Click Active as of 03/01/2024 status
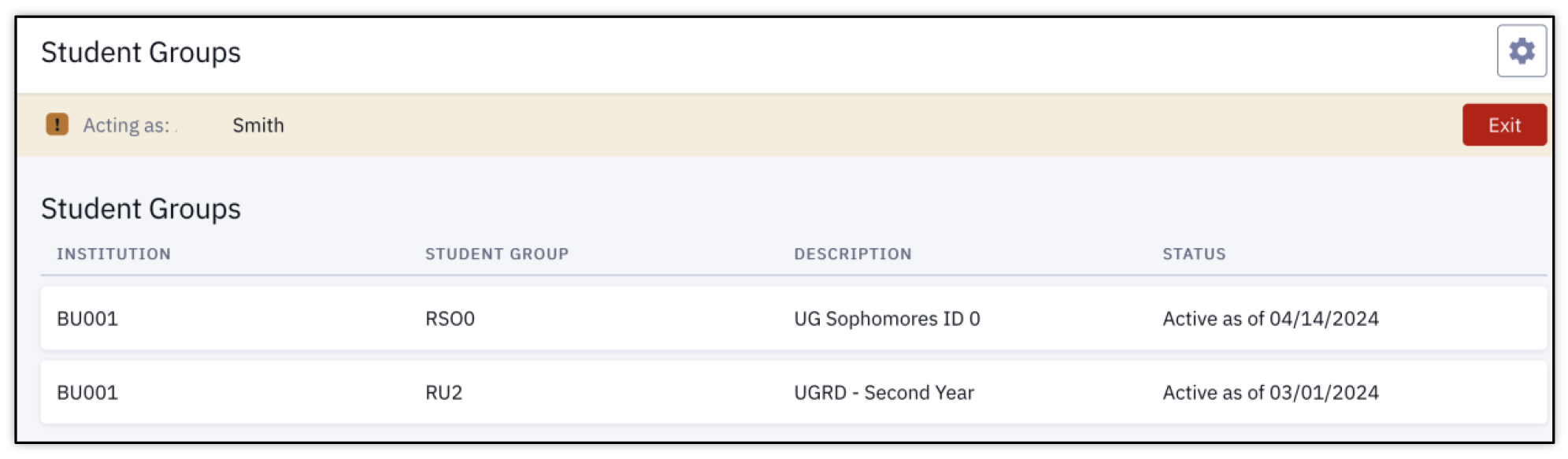 1270,393
